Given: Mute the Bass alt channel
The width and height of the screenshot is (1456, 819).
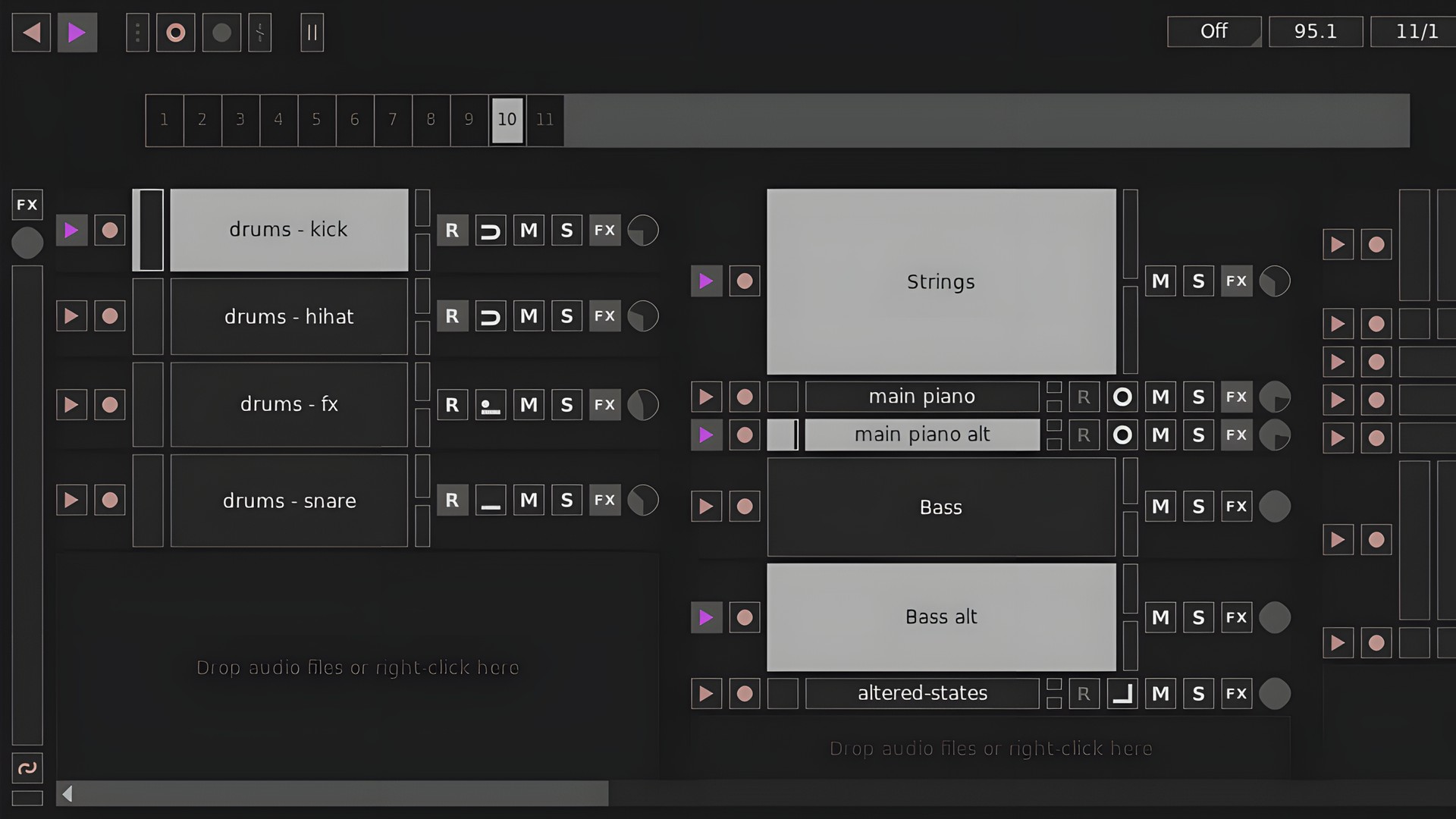Looking at the screenshot, I should pos(1159,617).
